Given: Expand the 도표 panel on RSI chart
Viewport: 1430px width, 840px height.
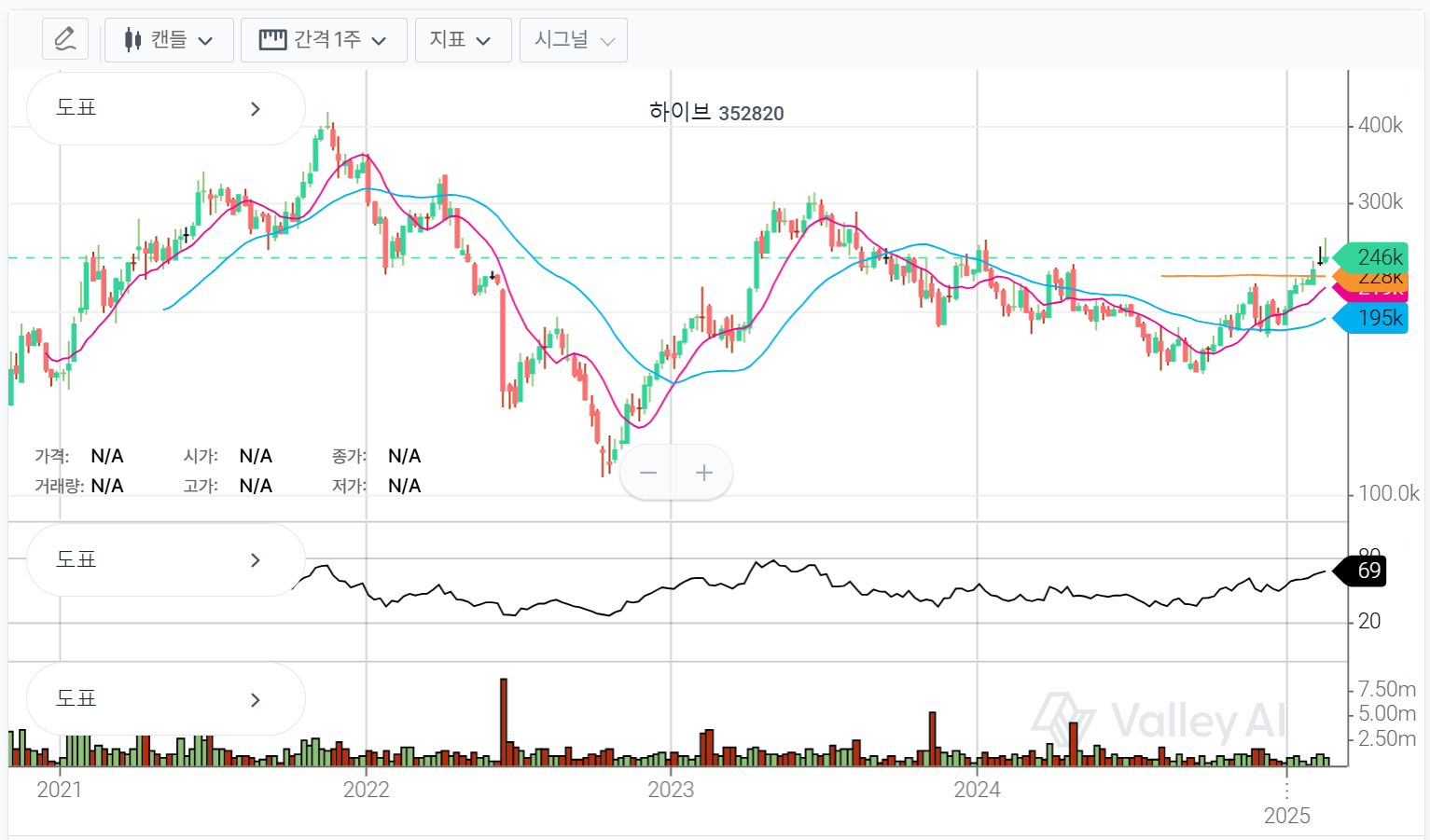Looking at the screenshot, I should 165,560.
